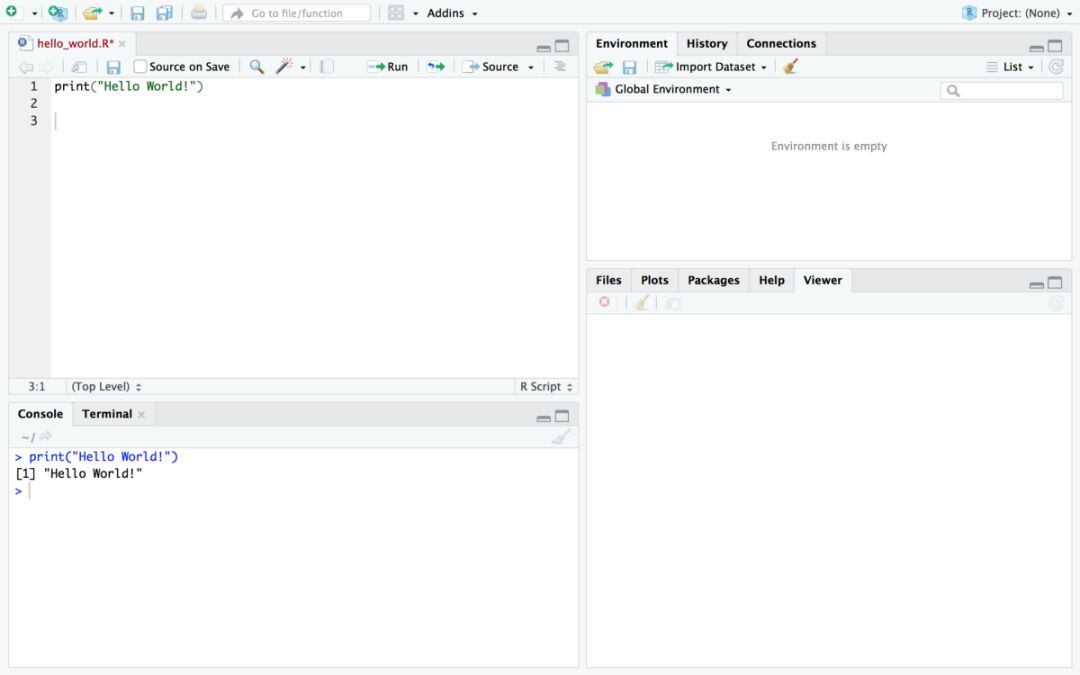The image size is (1080, 675).
Task: Clear environment with the broom icon
Action: tap(791, 66)
